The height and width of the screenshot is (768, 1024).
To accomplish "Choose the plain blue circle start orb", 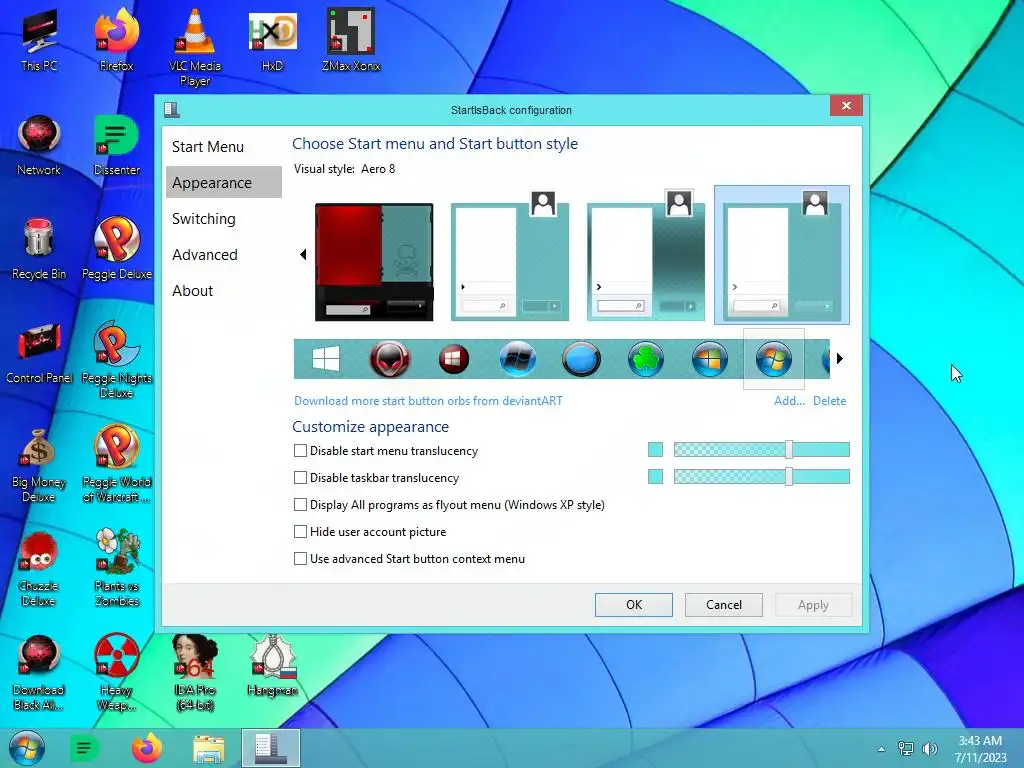I will [x=581, y=359].
